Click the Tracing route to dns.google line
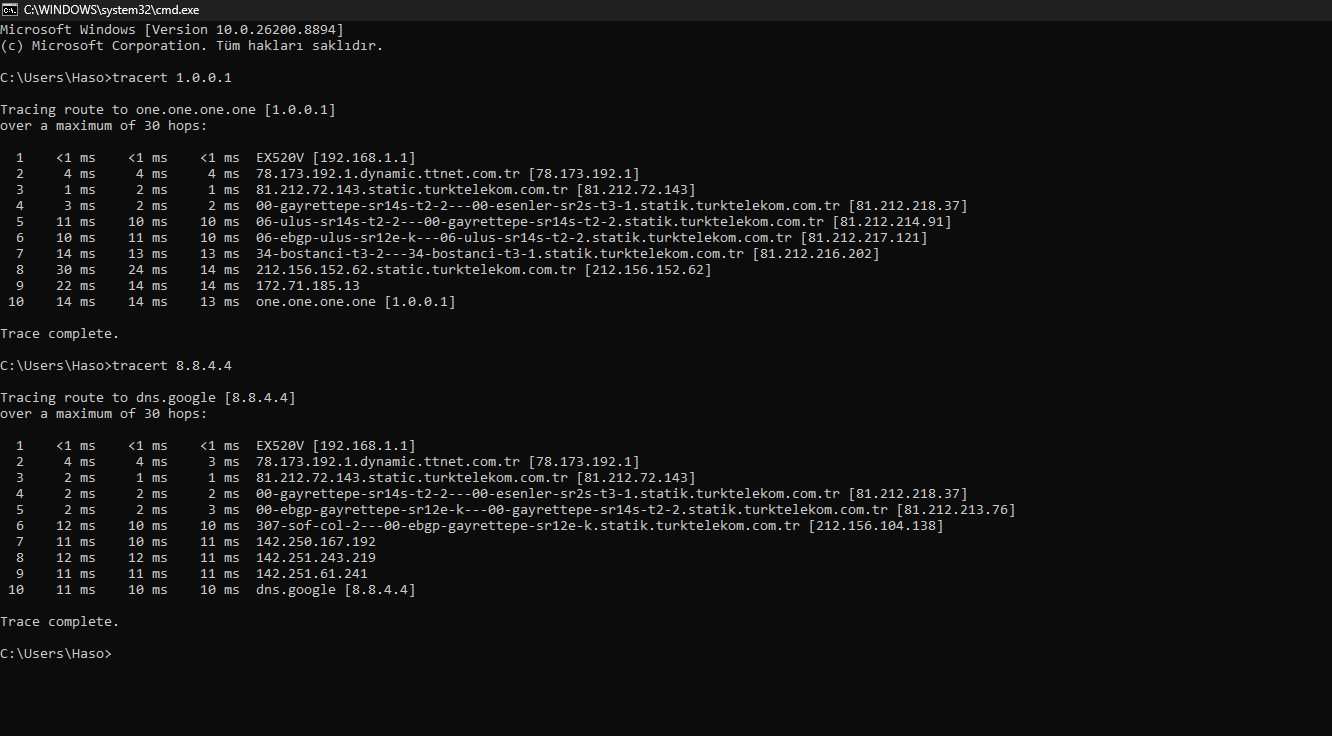This screenshot has height=736, width=1332. pos(148,398)
